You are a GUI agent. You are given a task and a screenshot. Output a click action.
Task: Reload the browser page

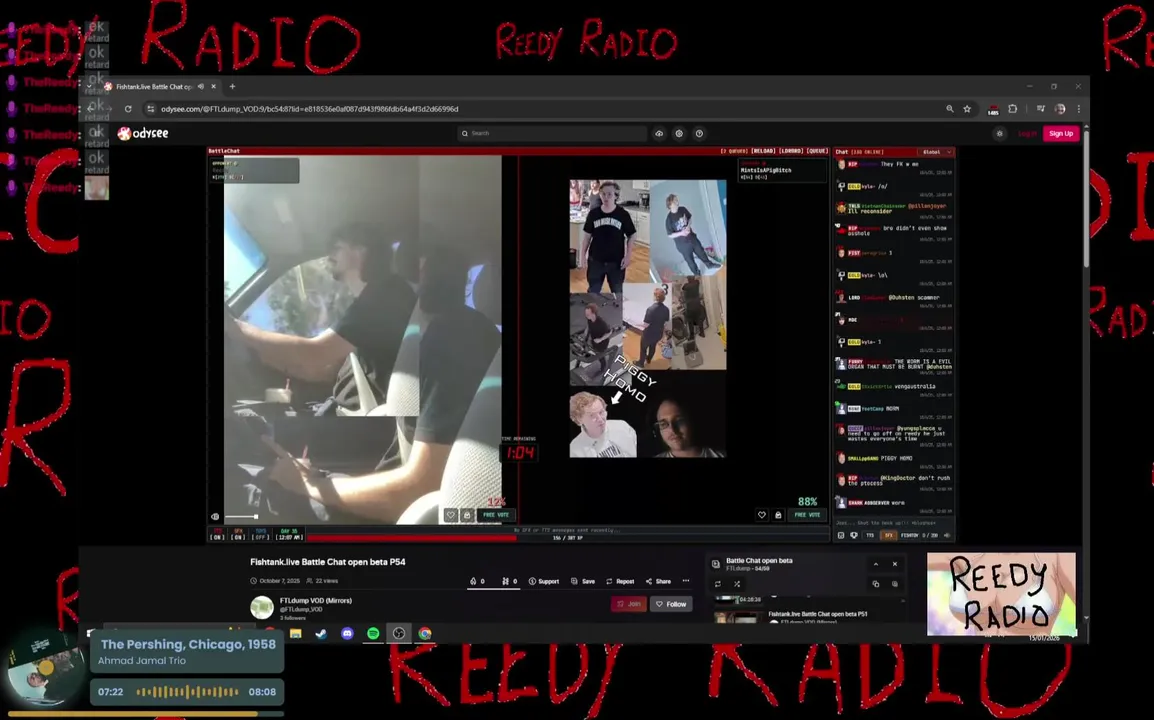coord(128,109)
